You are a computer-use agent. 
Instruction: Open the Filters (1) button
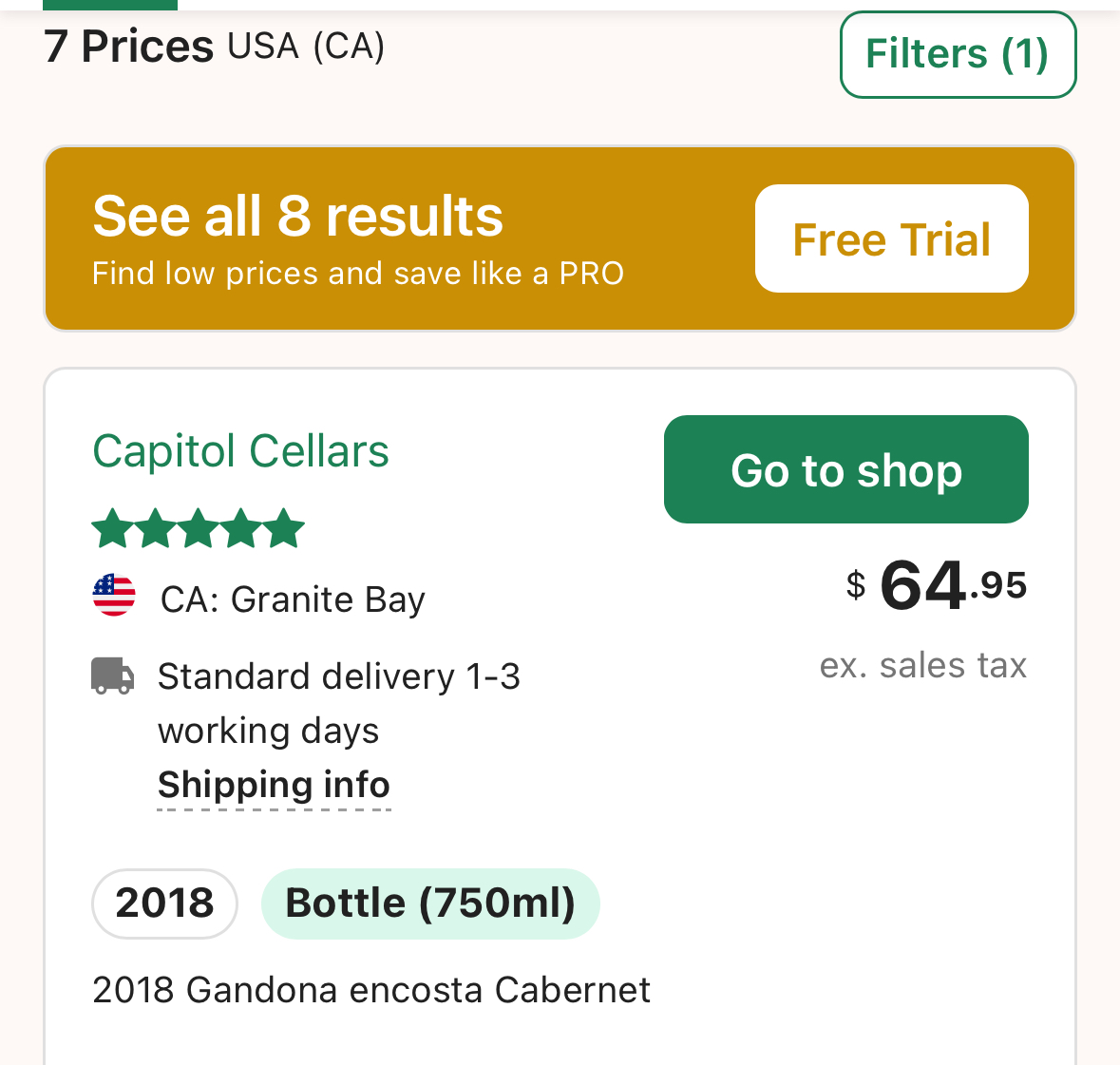tap(958, 54)
